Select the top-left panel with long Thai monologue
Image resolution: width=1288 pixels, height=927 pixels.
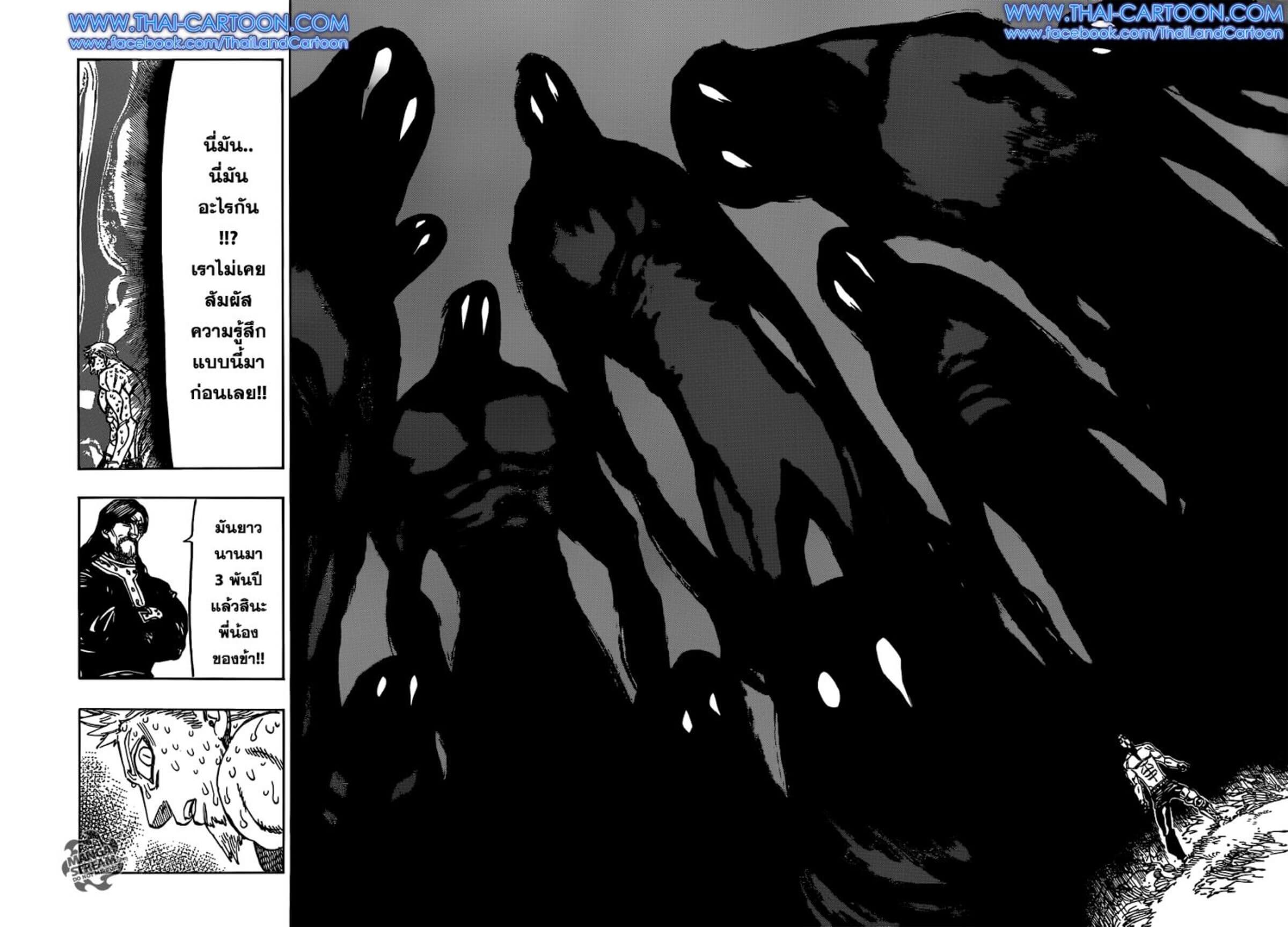pos(180,264)
